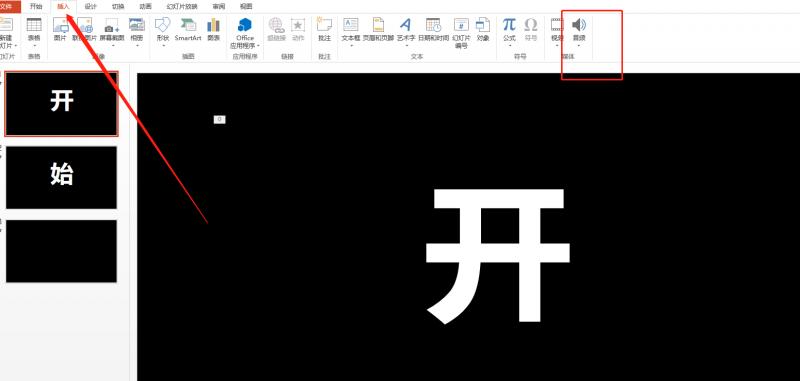The image size is (800, 381).
Task: Open the Audio (音频) speaker menu
Action: (x=579, y=32)
